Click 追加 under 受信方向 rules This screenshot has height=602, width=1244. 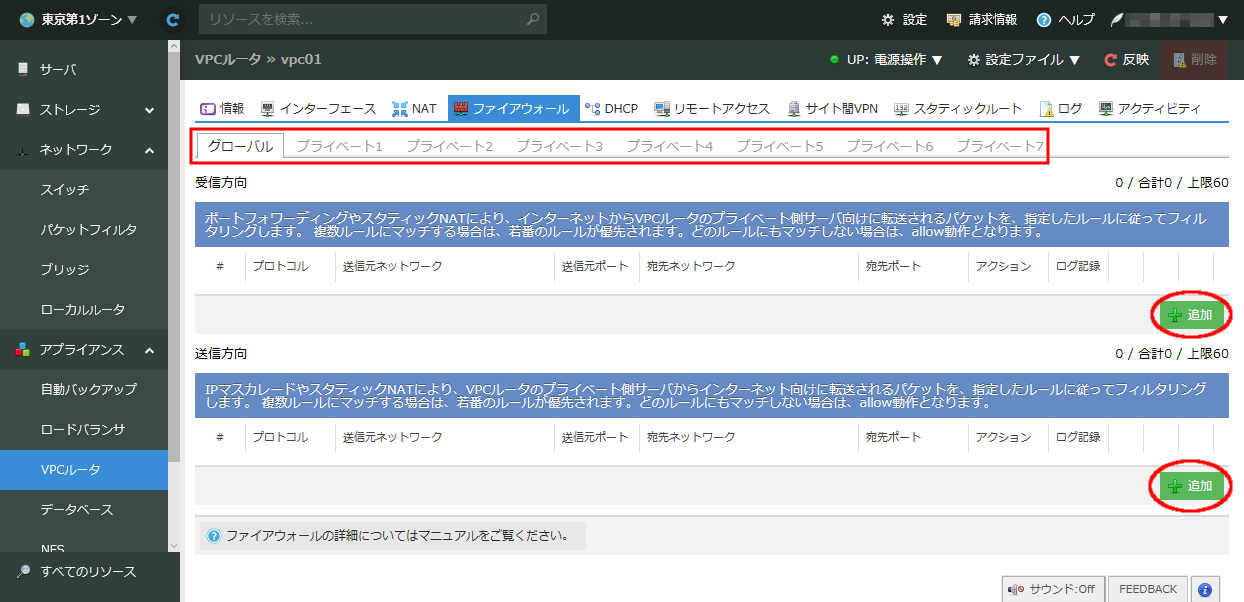click(1189, 314)
